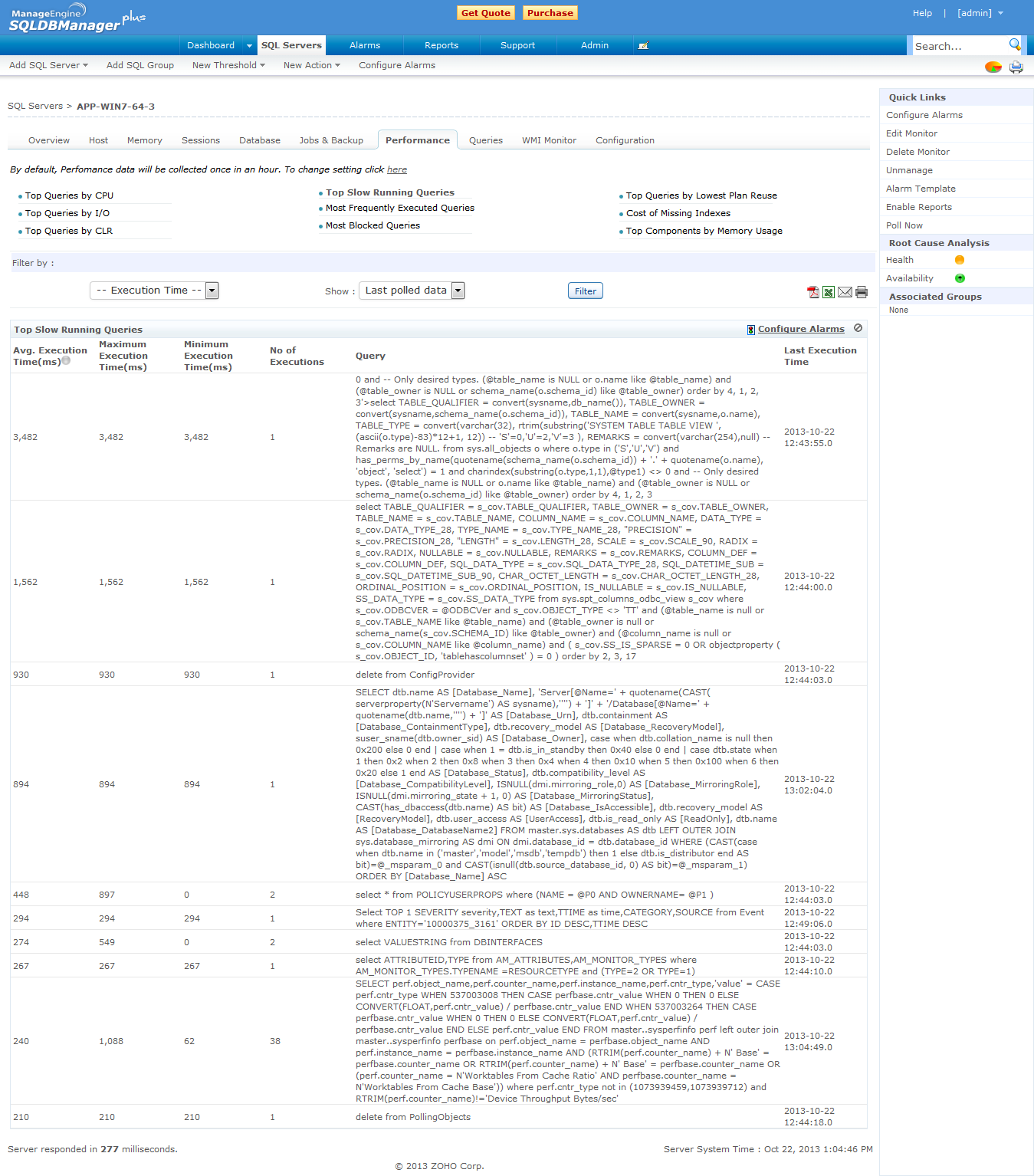Go to the Dashboard tab
Screen dimensions: 1034x1176
[x=211, y=45]
